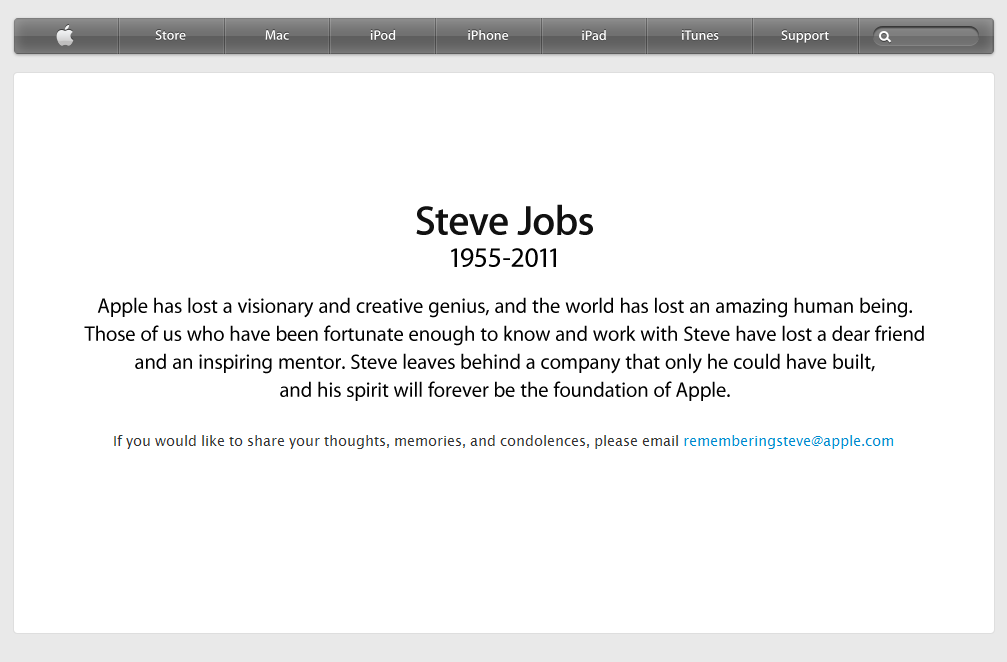Click the magnifying glass search icon
Screen dimensions: 1007x662
point(885,37)
